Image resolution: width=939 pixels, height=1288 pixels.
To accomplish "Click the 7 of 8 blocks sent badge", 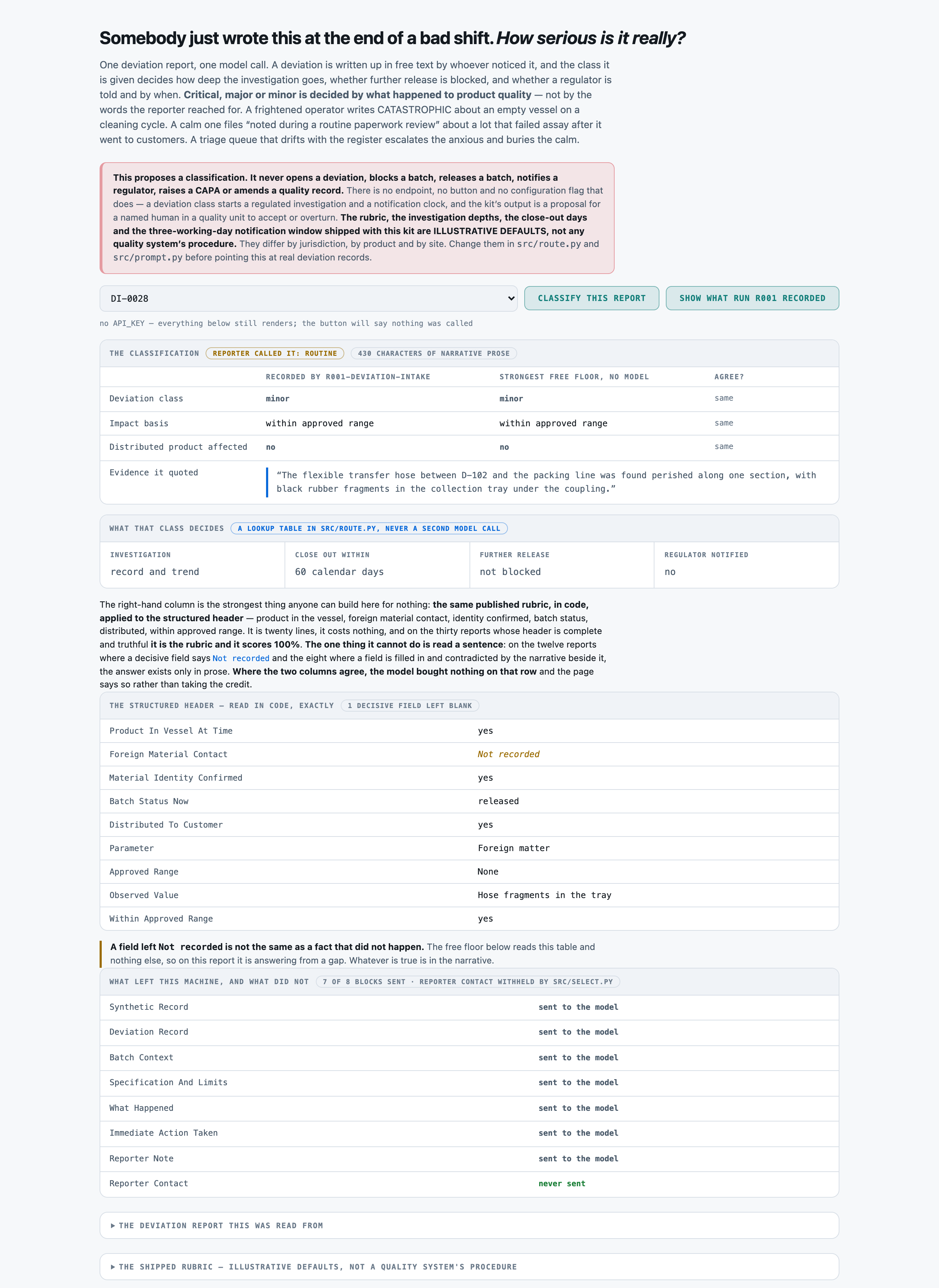I will tap(468, 982).
